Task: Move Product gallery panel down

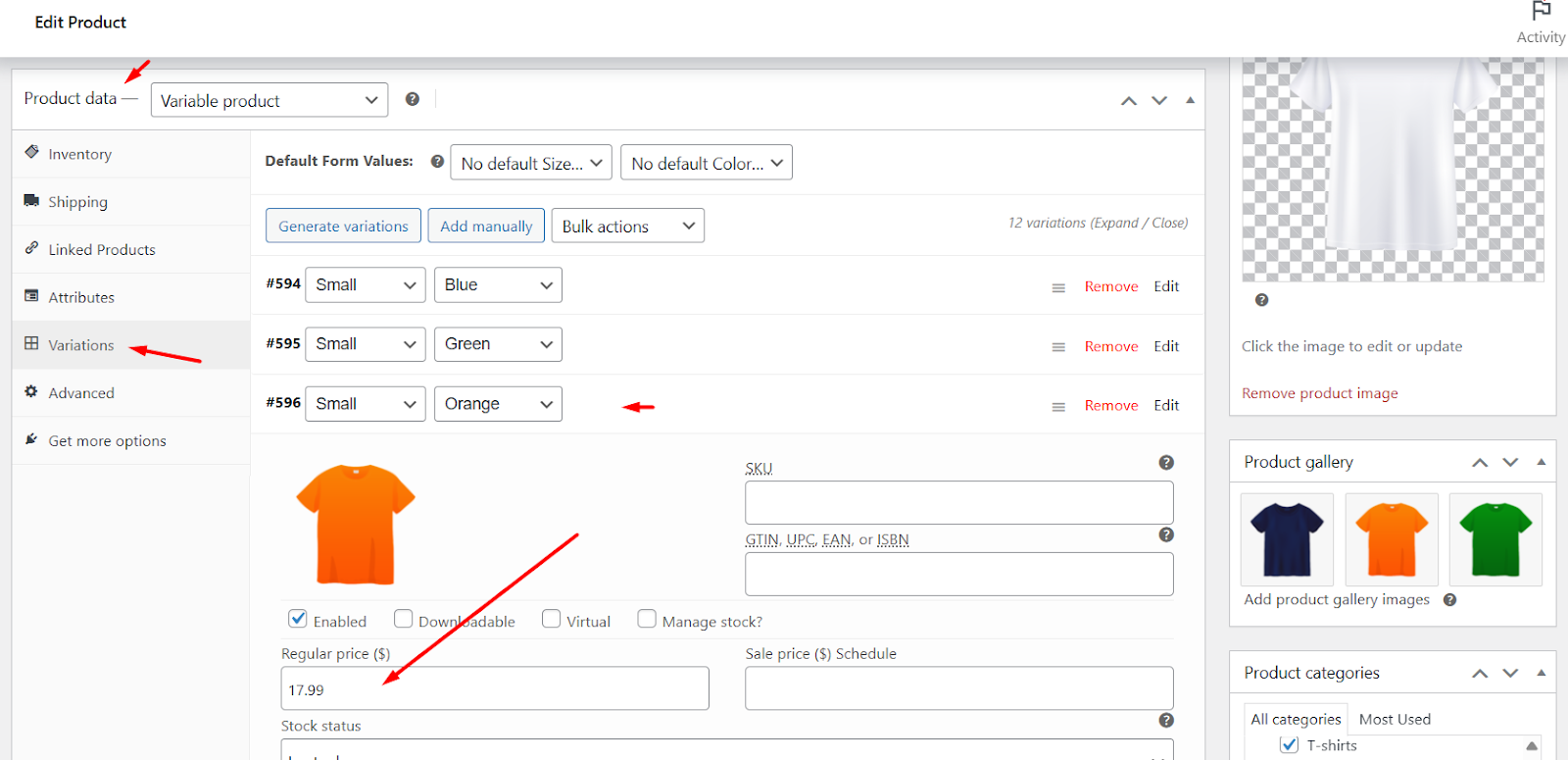Action: click(x=1510, y=462)
